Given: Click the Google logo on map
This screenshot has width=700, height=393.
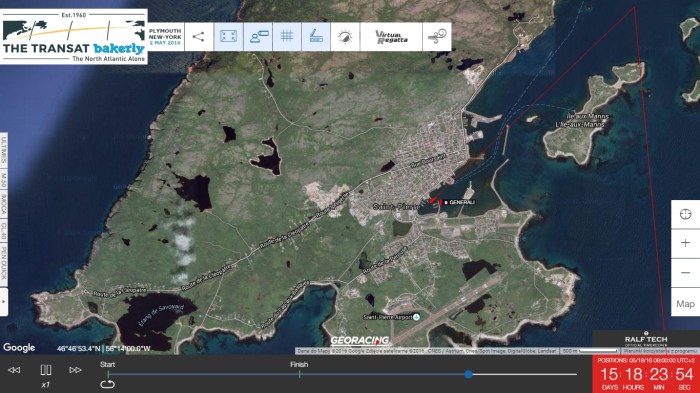Looking at the screenshot, I should tap(19, 347).
